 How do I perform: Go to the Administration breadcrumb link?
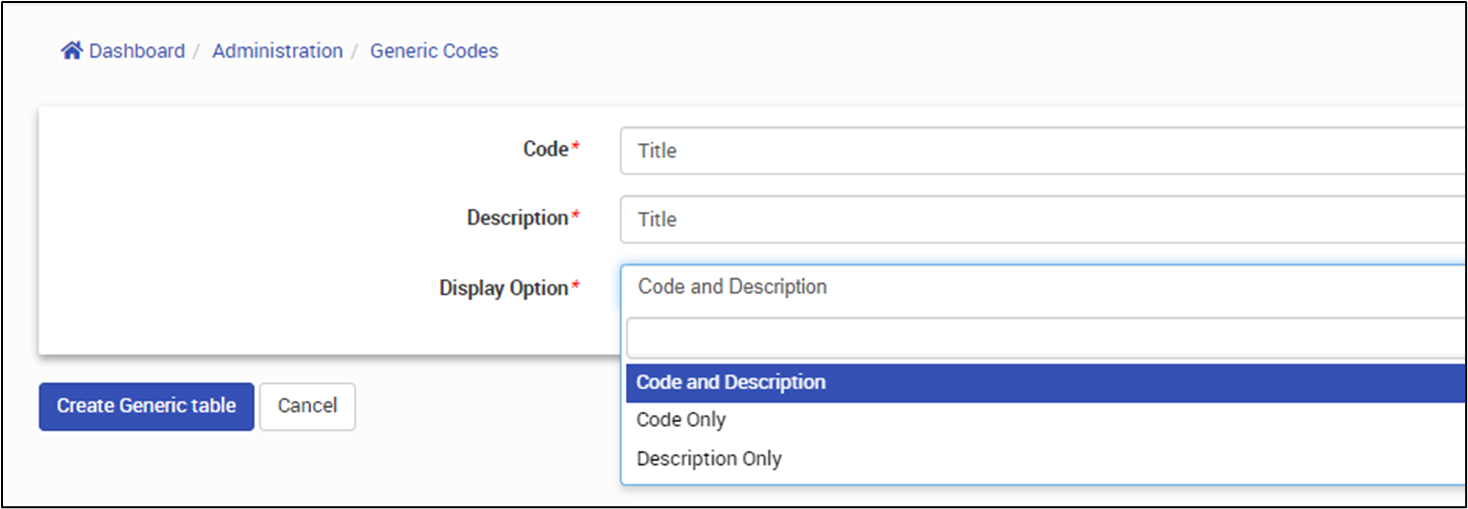click(277, 51)
